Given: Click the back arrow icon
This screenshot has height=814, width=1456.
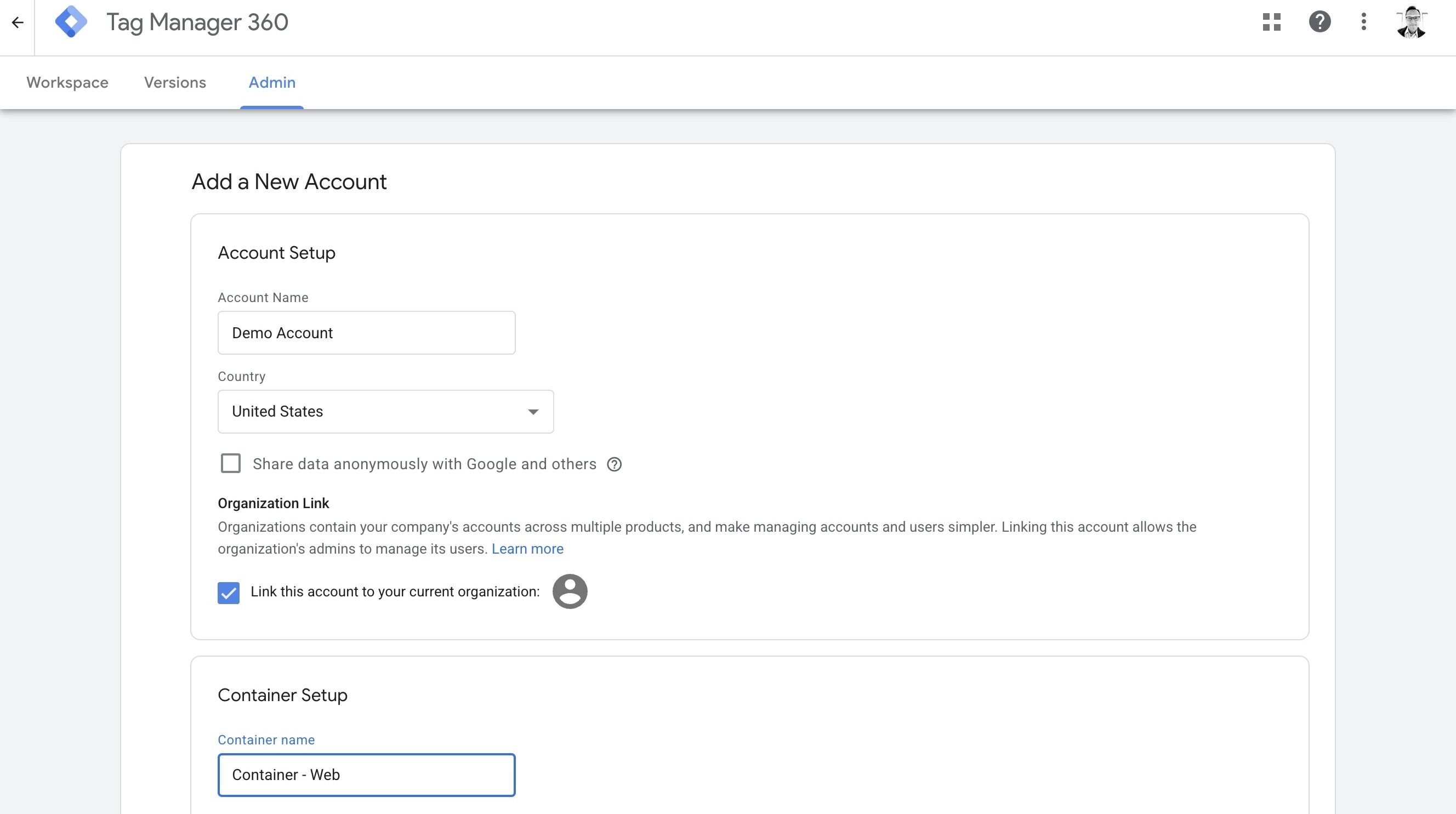Looking at the screenshot, I should [x=18, y=22].
